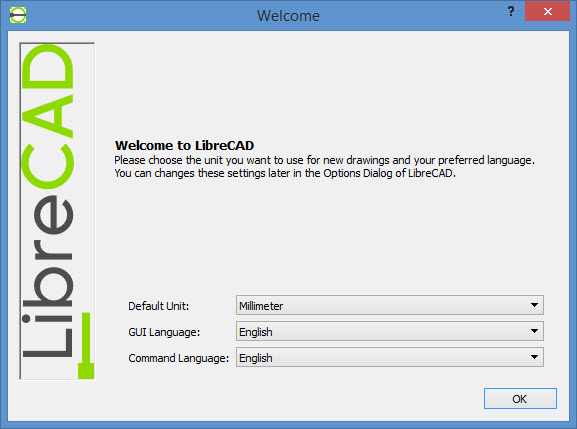577x429 pixels.
Task: Open the Default Unit dropdown
Action: [390, 305]
